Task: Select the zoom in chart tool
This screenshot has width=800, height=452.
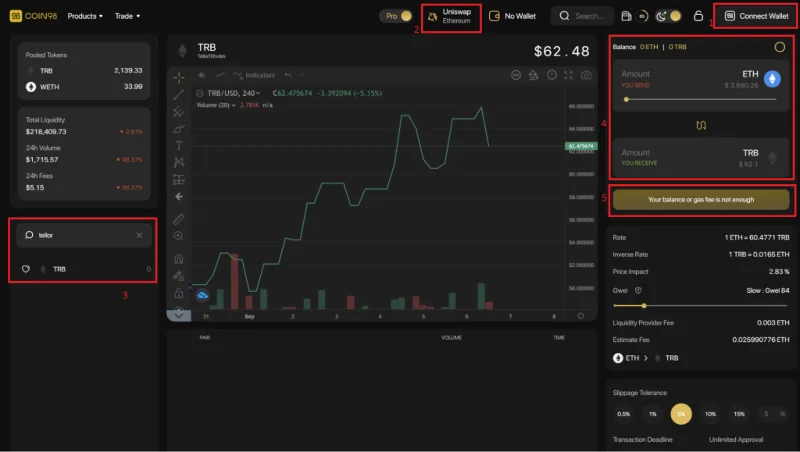Action: point(179,236)
